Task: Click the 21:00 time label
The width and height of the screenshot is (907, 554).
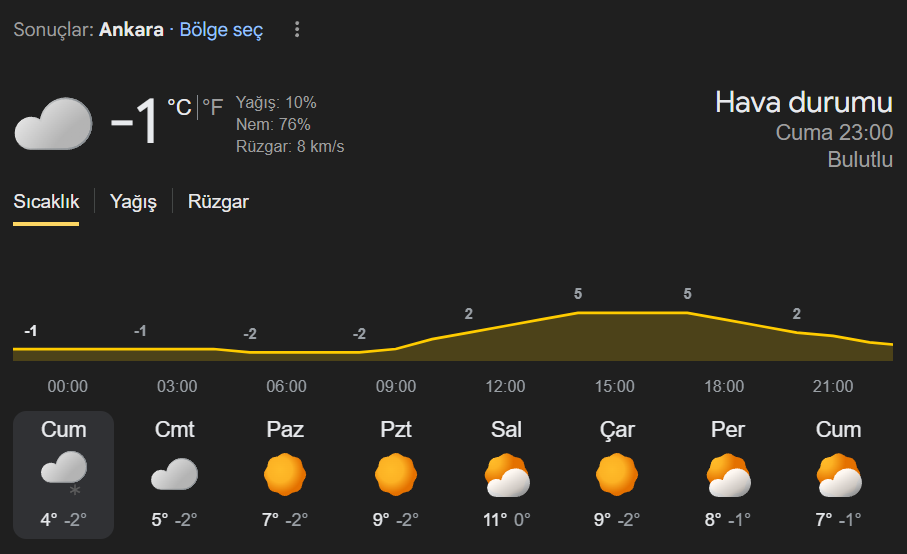Action: pyautogui.click(x=833, y=387)
